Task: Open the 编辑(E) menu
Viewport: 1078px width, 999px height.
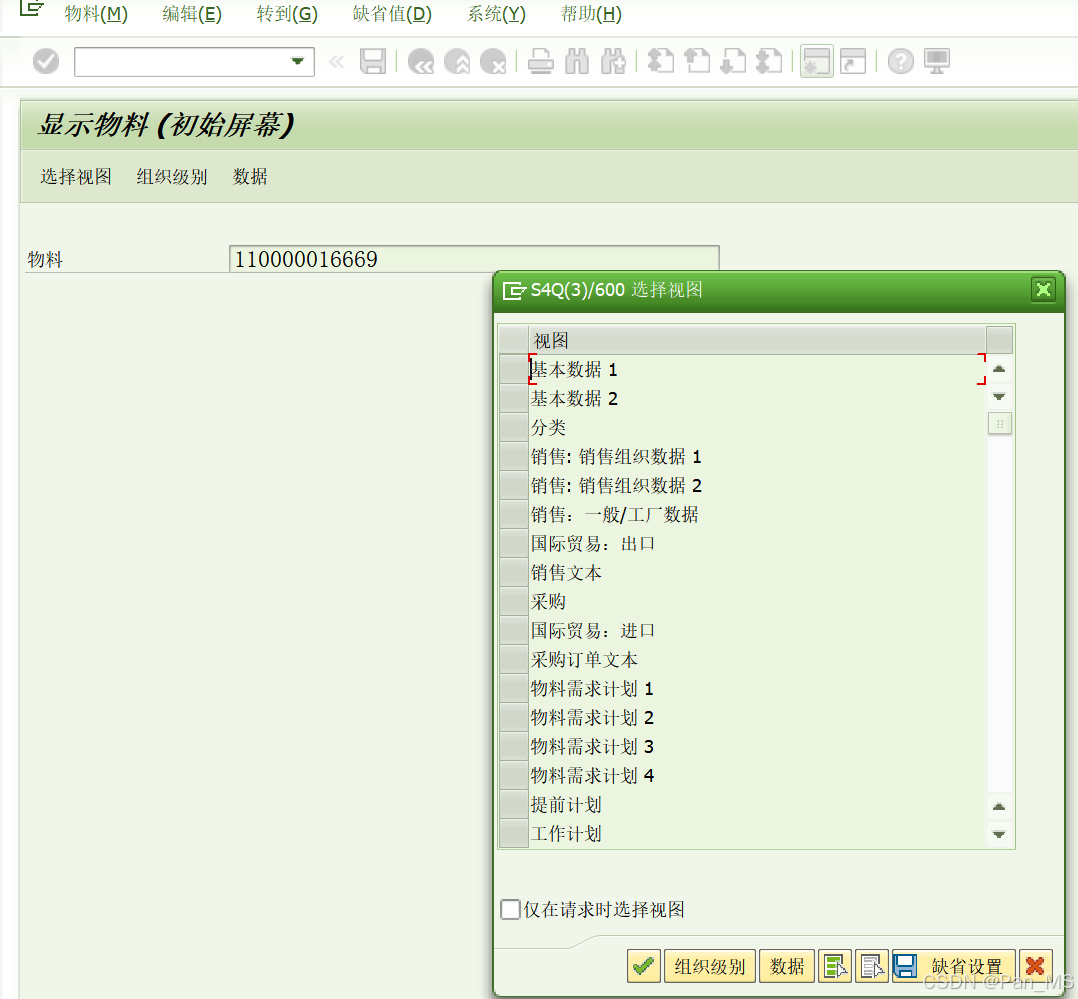Action: pyautogui.click(x=192, y=14)
